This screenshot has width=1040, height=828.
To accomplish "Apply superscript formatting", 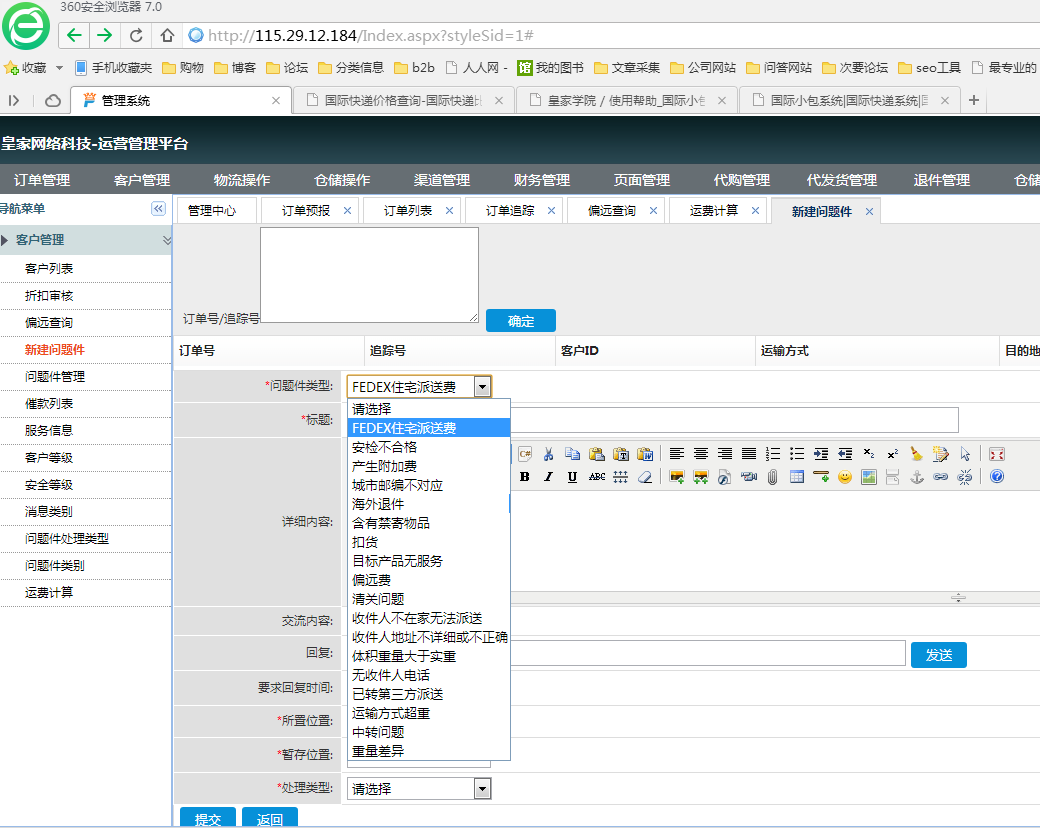I will [893, 454].
